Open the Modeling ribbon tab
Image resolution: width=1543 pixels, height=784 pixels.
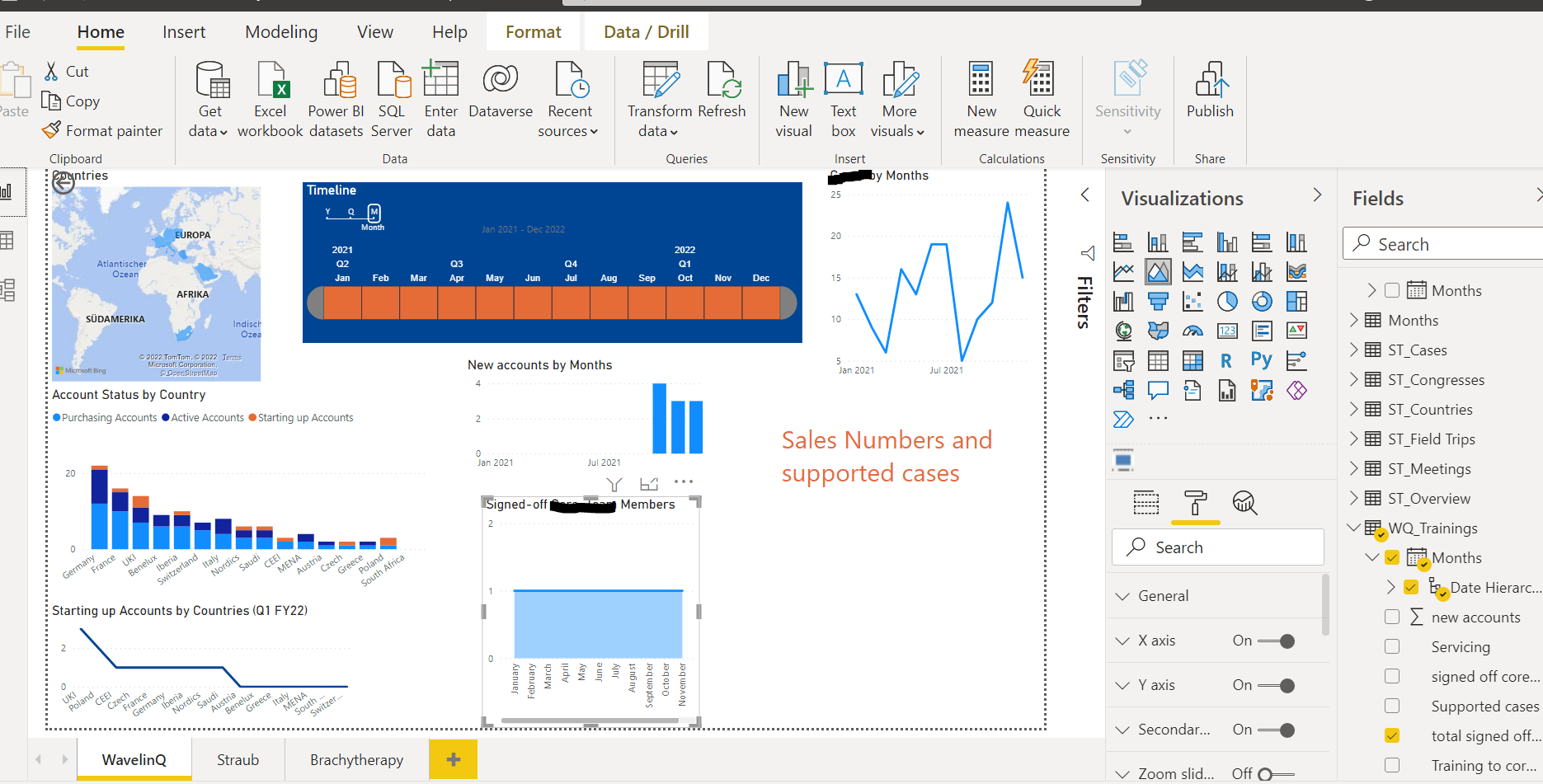coord(281,32)
